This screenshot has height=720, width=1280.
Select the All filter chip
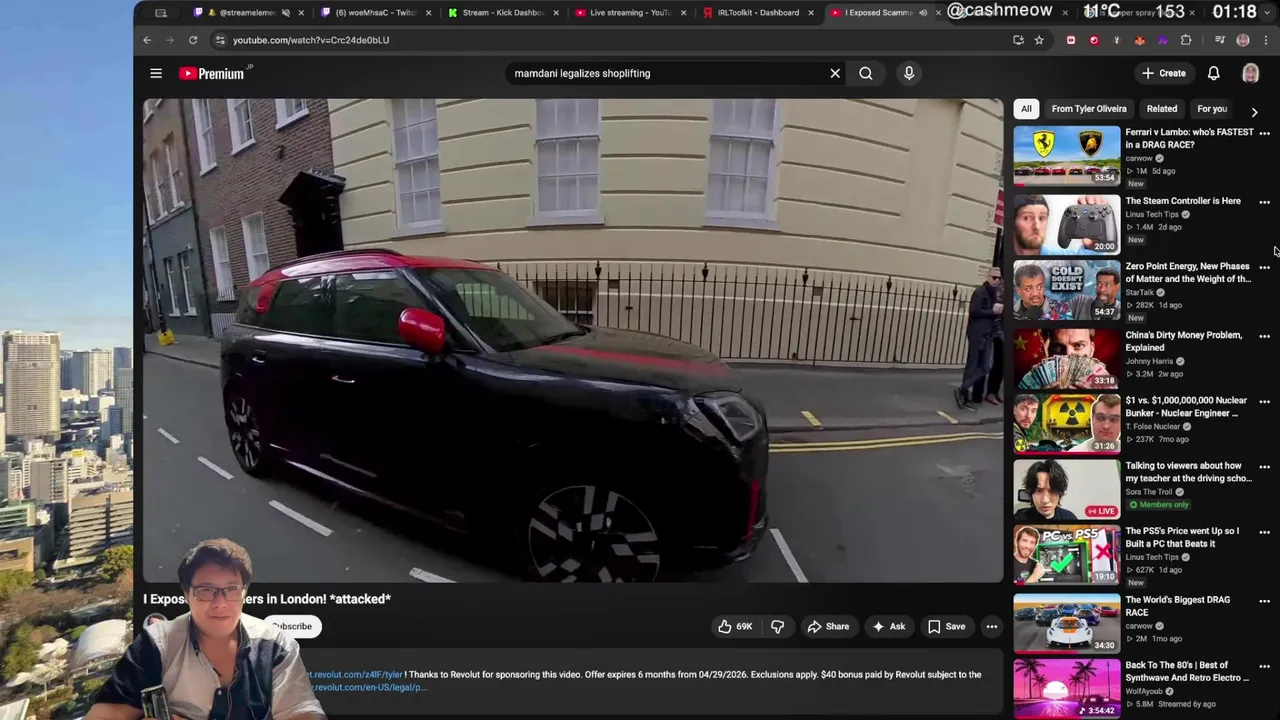click(1026, 109)
